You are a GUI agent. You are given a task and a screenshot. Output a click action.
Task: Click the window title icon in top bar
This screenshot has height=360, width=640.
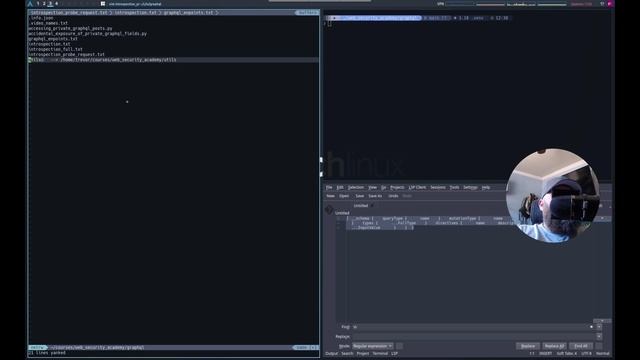103,4
